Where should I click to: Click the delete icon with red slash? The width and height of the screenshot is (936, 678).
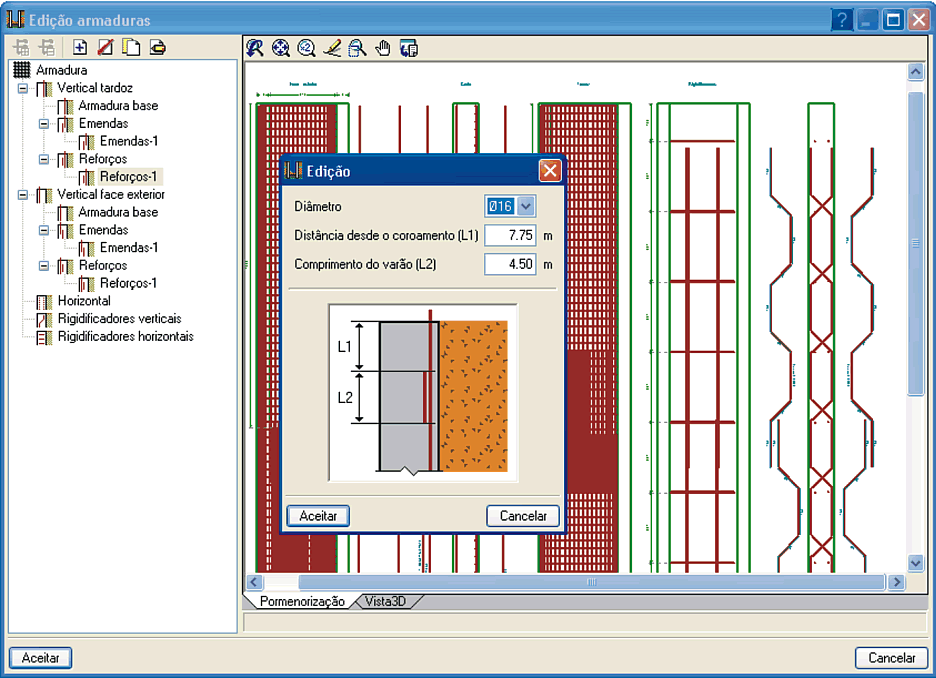tap(105, 47)
